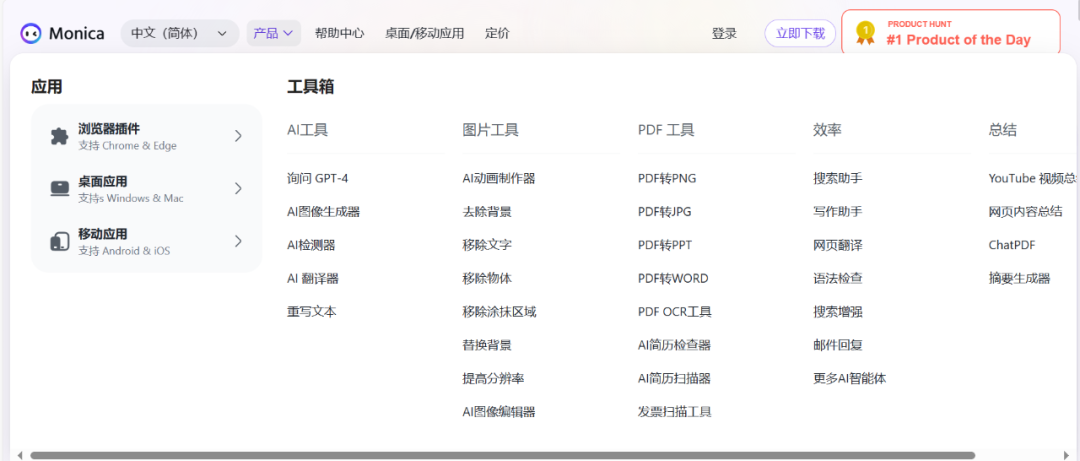
Task: Open 更多AI智能体 link
Action: 849,378
